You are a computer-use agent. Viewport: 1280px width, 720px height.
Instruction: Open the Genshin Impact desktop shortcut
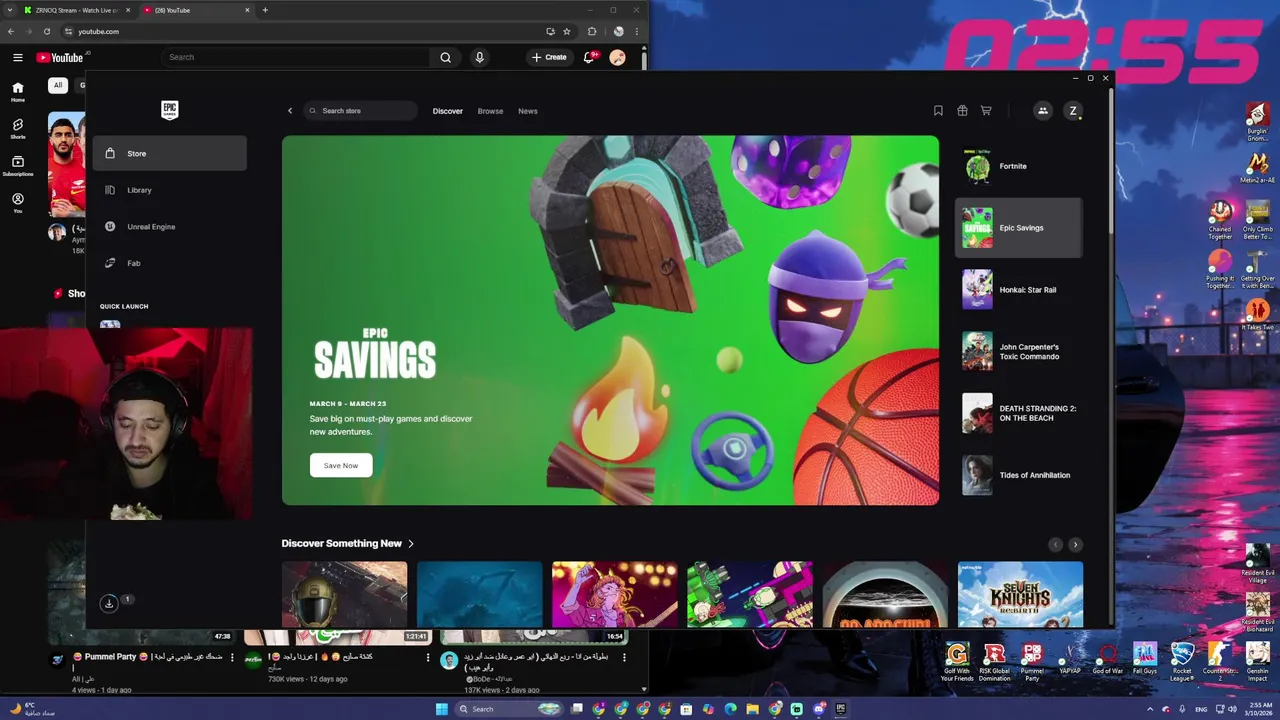point(1257,662)
